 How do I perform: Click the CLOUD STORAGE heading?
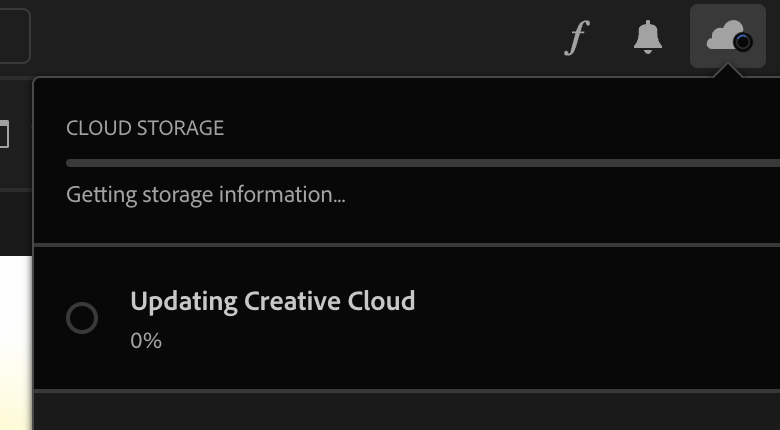click(x=145, y=128)
